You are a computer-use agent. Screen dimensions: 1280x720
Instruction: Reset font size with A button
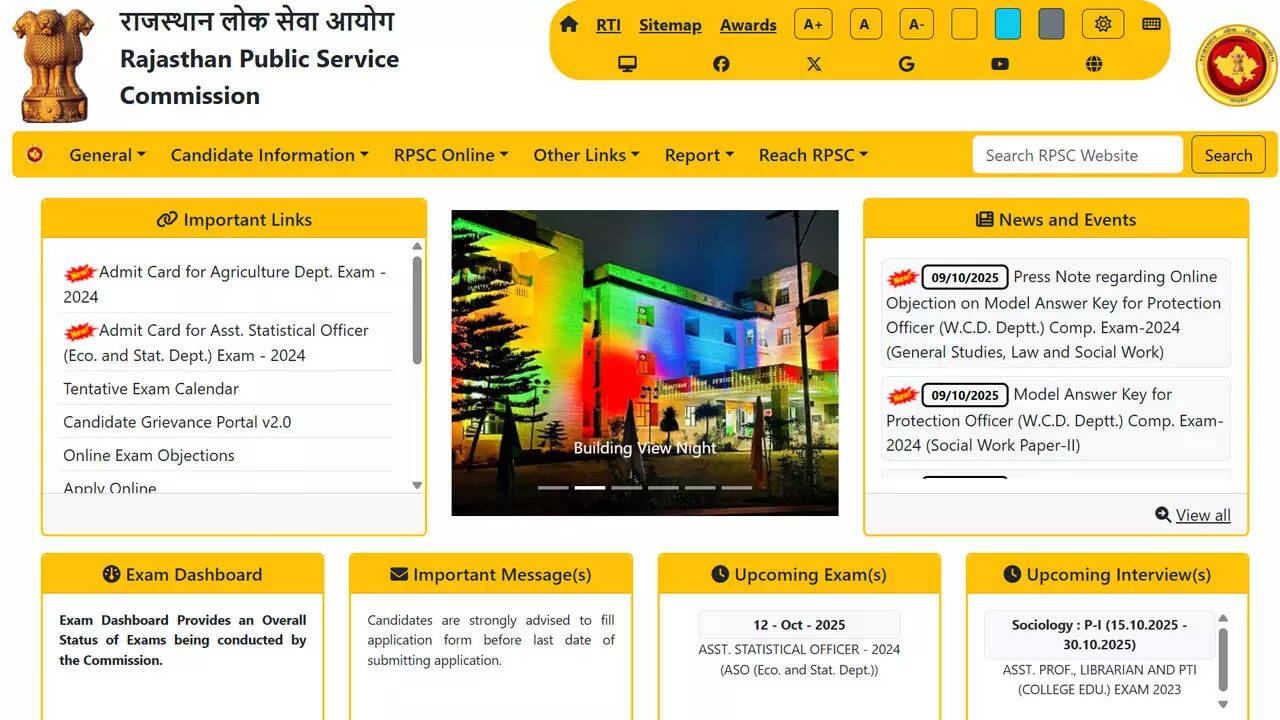tap(865, 24)
